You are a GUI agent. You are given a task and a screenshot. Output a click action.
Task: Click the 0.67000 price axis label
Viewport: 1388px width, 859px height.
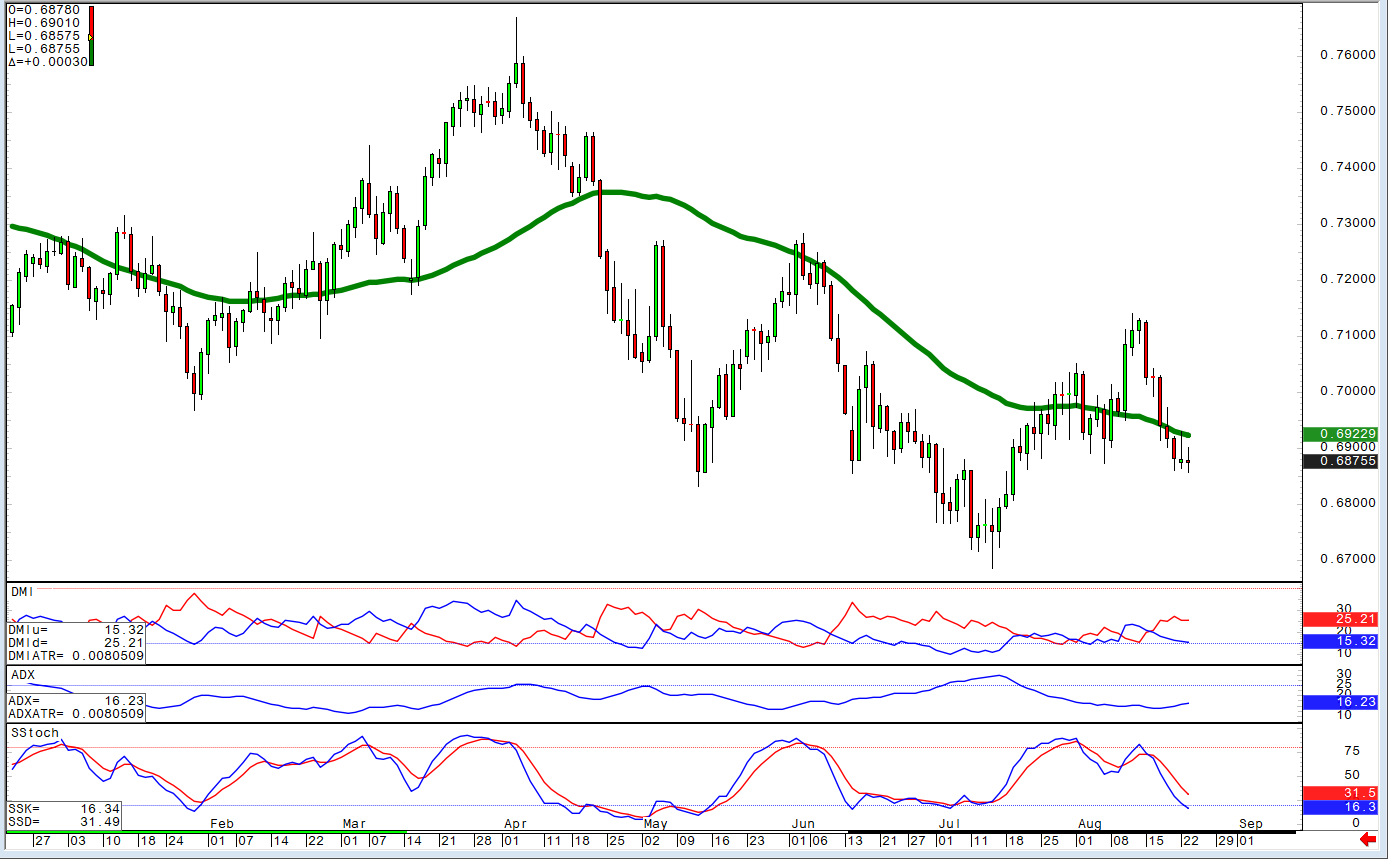coord(1350,558)
